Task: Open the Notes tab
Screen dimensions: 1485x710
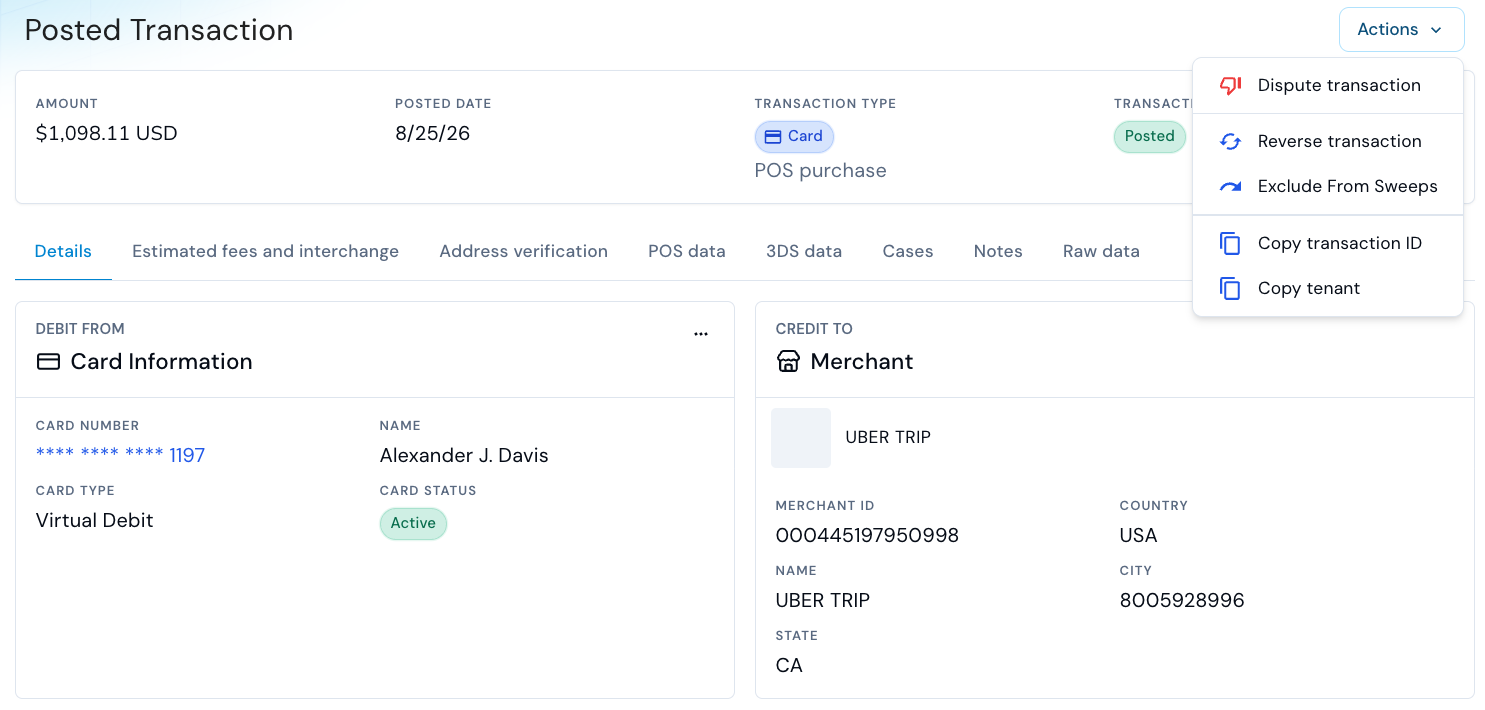Action: tap(998, 252)
